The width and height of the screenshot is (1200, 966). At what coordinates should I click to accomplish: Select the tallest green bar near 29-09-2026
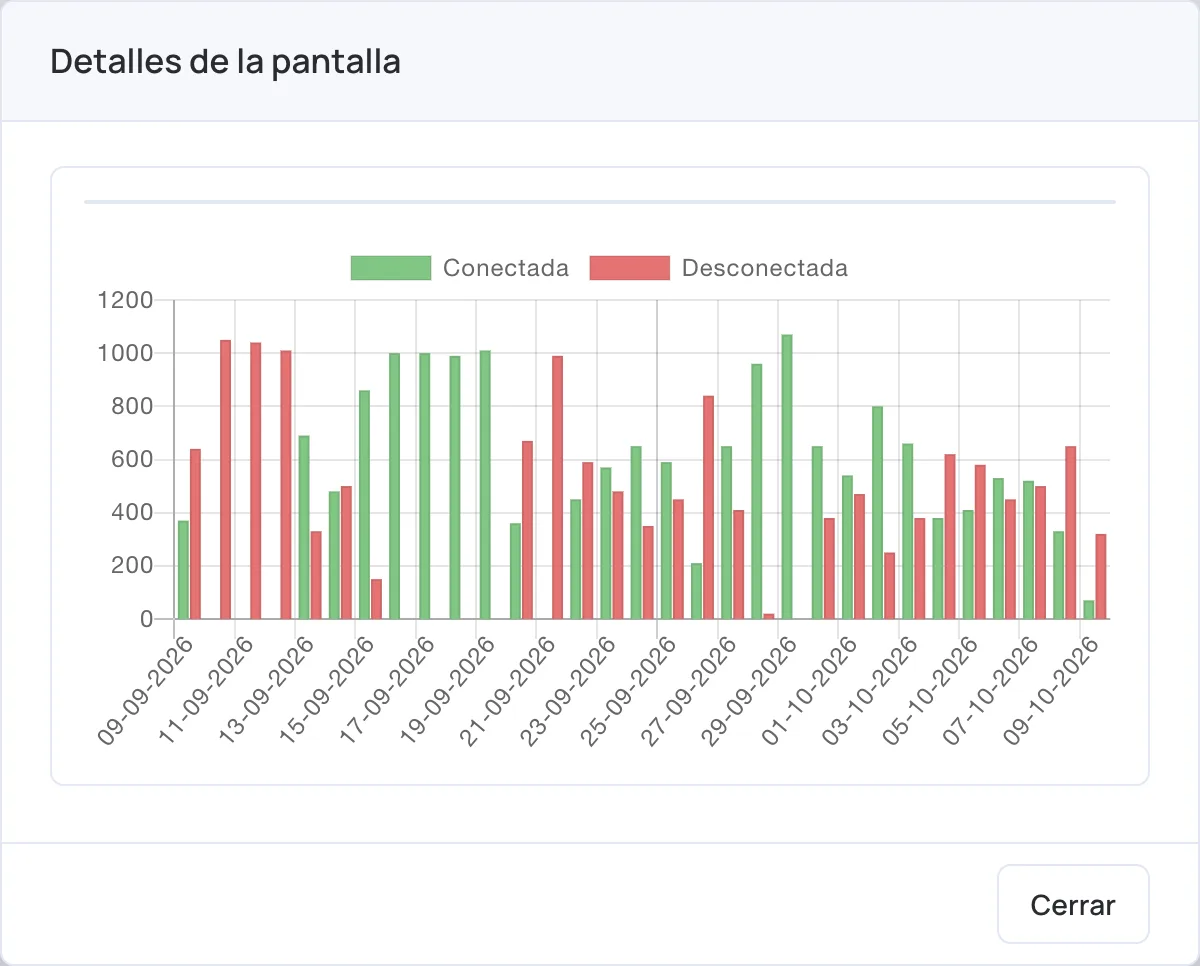(787, 477)
